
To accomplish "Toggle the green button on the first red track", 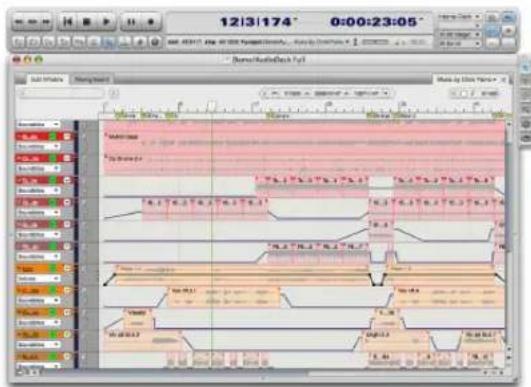I will click(x=53, y=136).
